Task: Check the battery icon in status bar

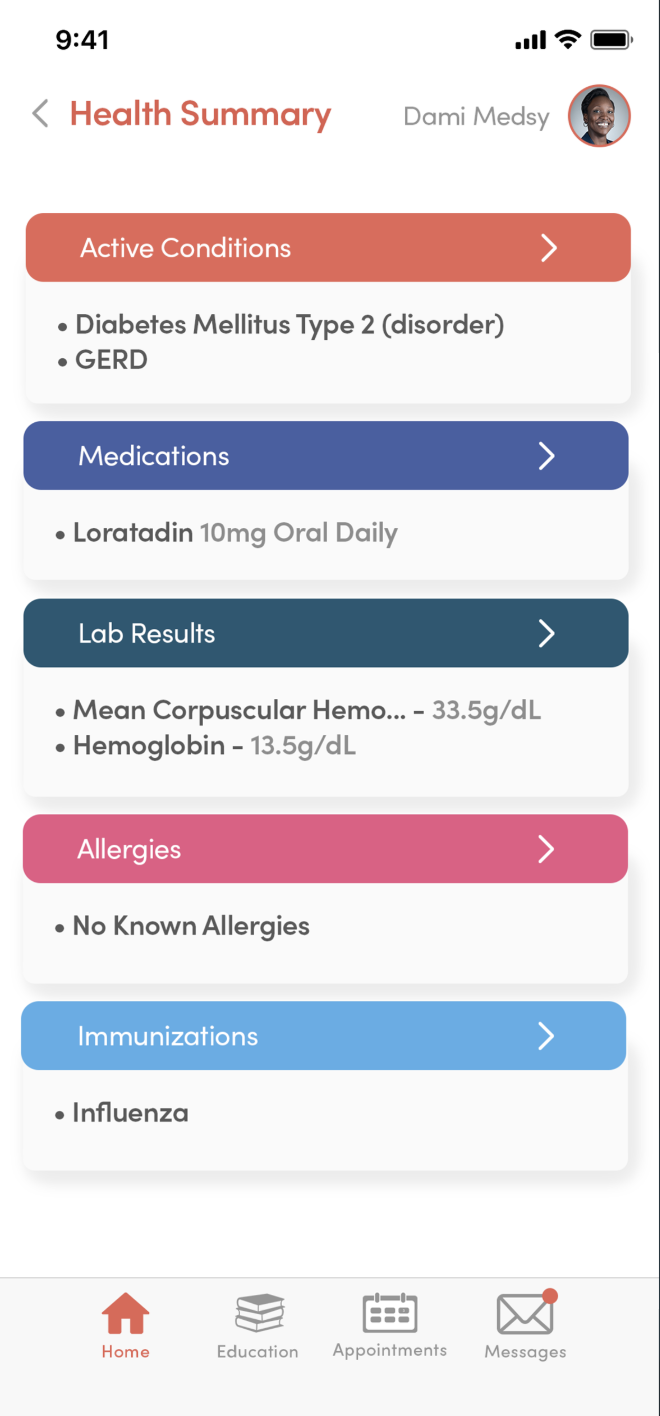Action: coord(610,40)
